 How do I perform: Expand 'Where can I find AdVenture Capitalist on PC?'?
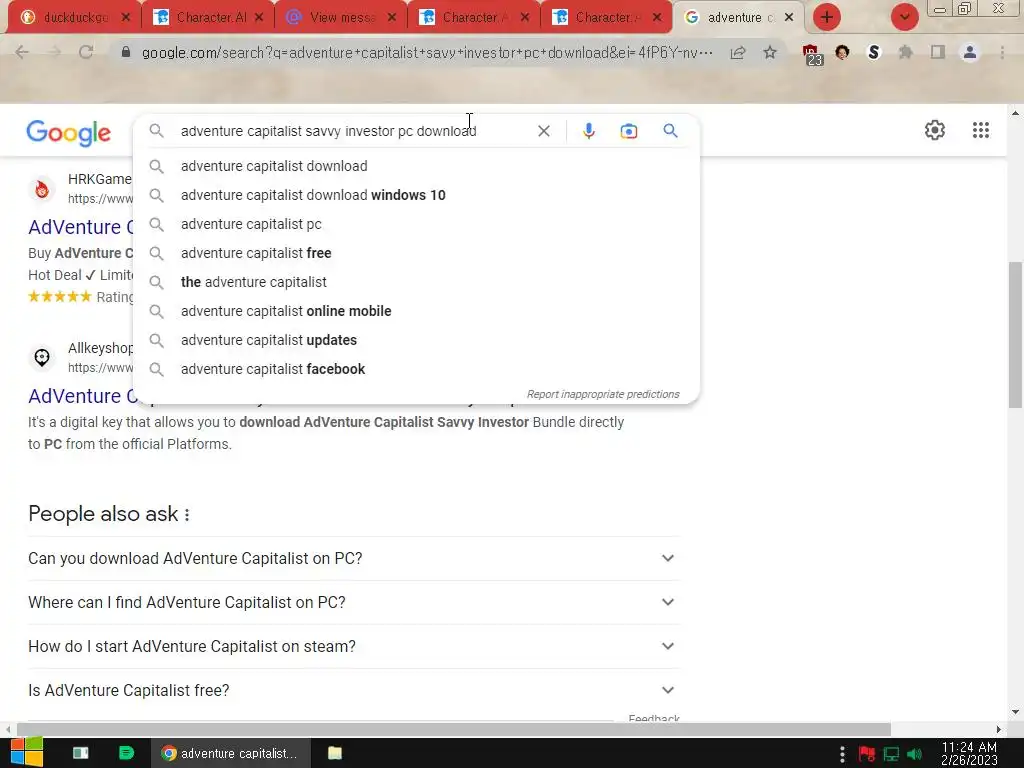(x=353, y=602)
